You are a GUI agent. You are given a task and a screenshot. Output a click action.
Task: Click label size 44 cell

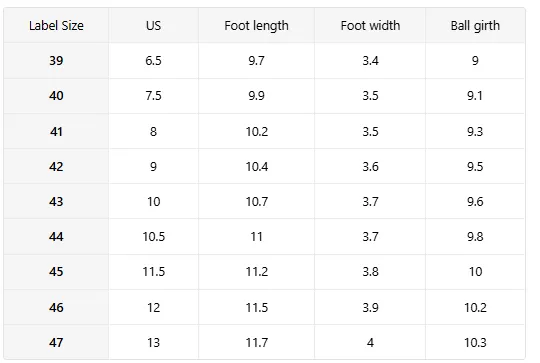coord(56,237)
